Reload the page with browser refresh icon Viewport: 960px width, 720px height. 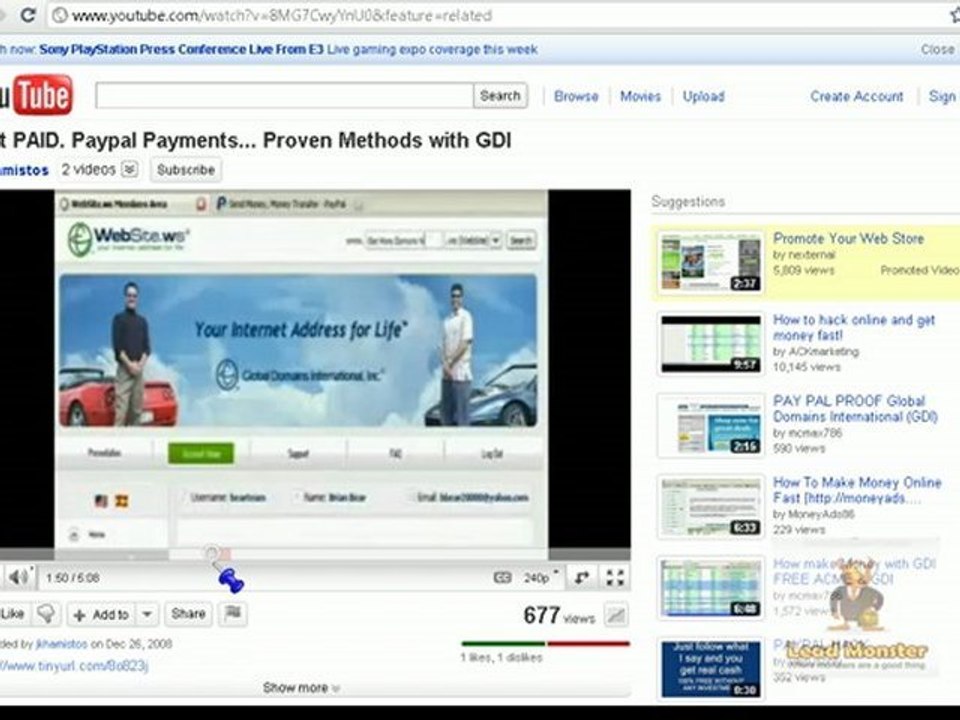[x=28, y=15]
